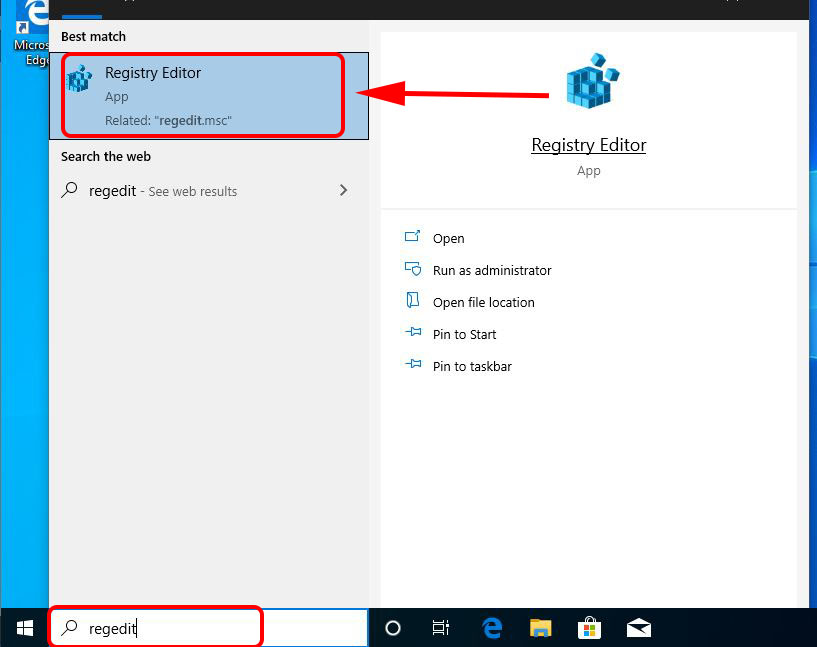
Task: Open the Windows Start button
Action: [x=24, y=628]
